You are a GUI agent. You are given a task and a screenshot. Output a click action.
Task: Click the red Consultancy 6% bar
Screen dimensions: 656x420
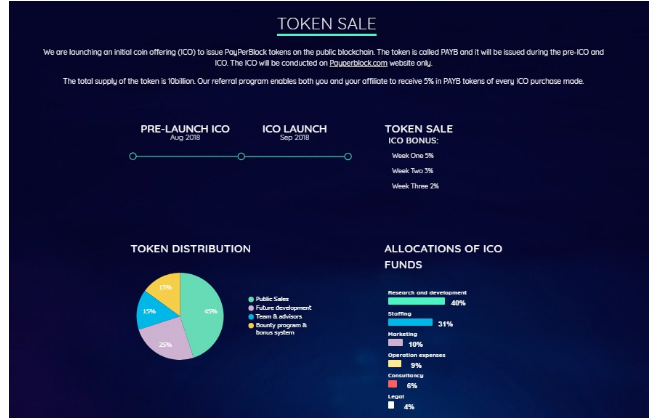pyautogui.click(x=392, y=384)
